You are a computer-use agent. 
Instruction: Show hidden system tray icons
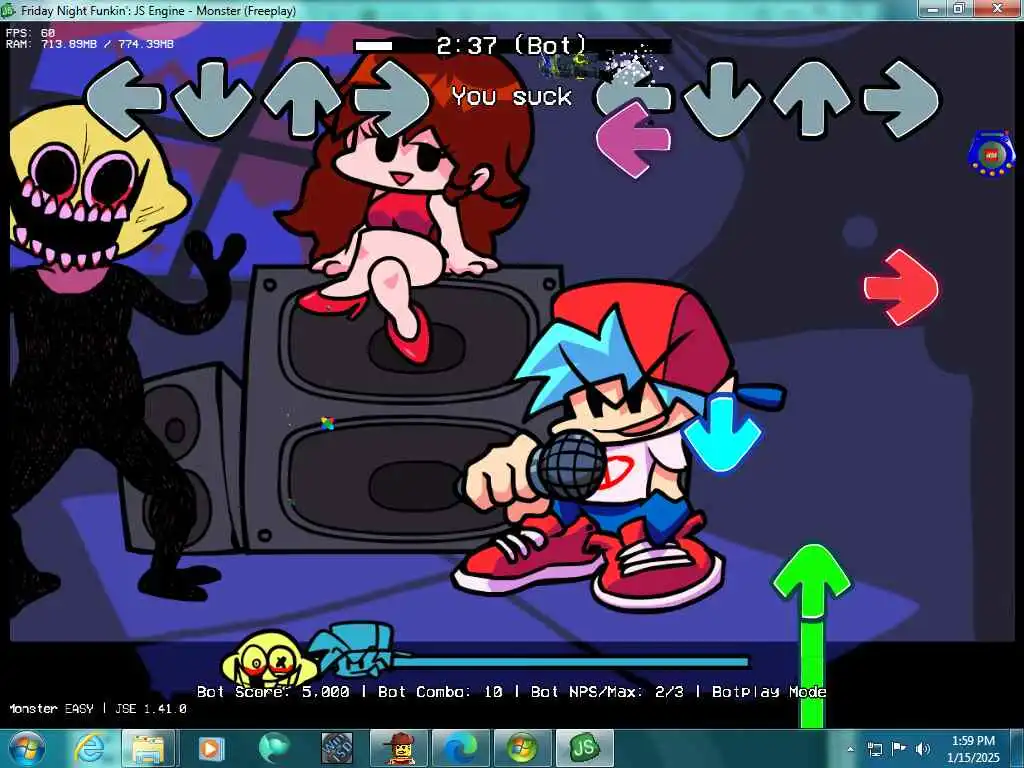[x=850, y=749]
